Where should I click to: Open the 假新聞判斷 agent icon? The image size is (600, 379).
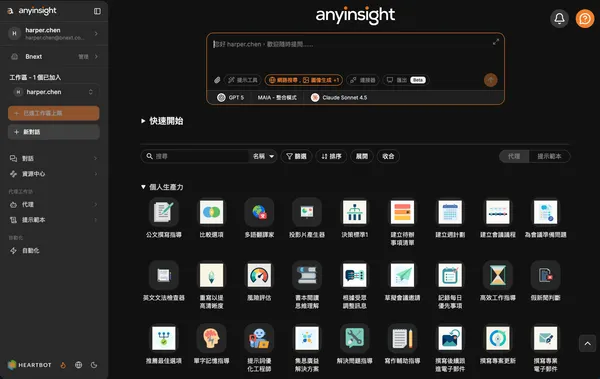point(545,275)
